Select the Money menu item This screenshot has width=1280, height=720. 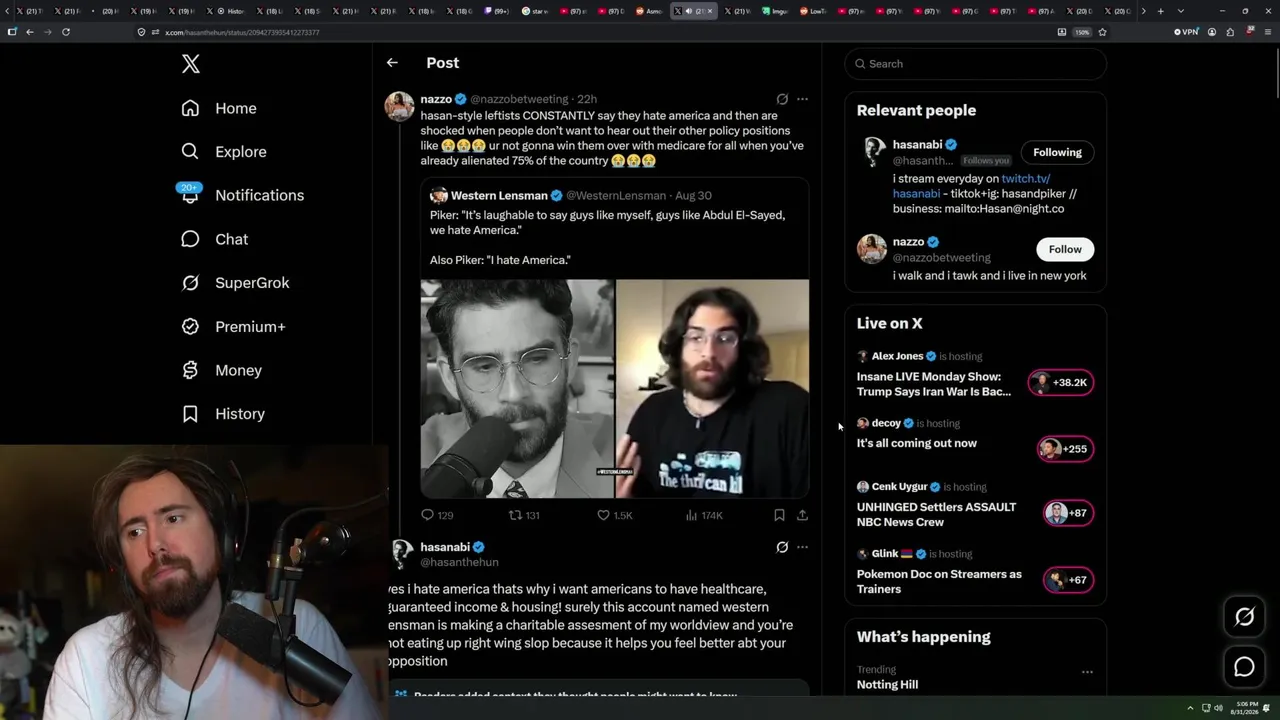(223, 370)
